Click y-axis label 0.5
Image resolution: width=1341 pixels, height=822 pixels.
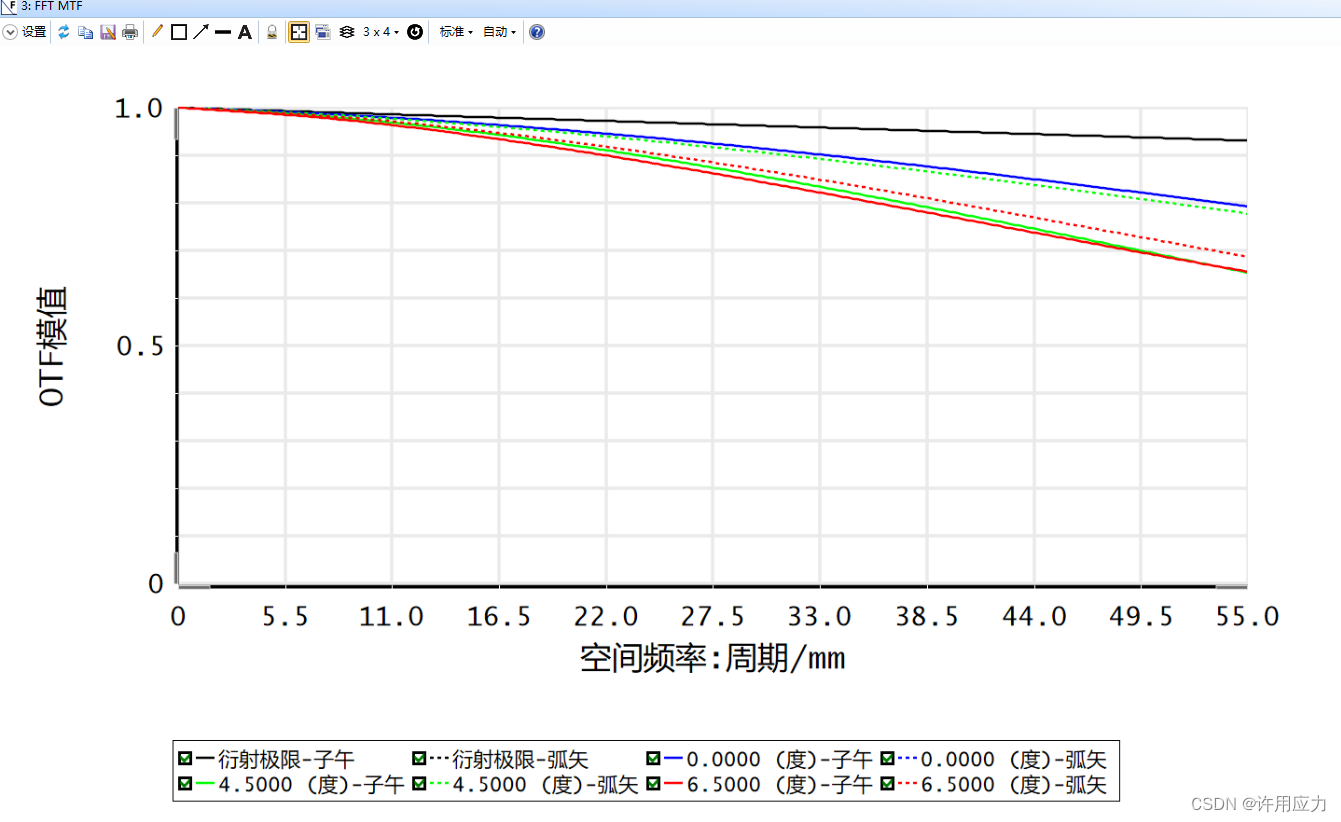pos(140,346)
